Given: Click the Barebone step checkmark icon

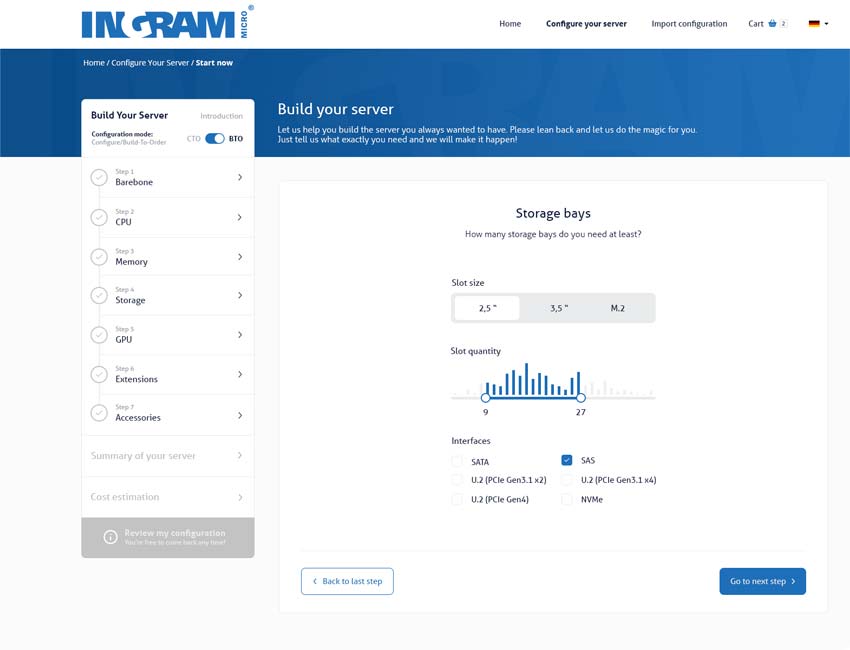Looking at the screenshot, I should [99, 178].
